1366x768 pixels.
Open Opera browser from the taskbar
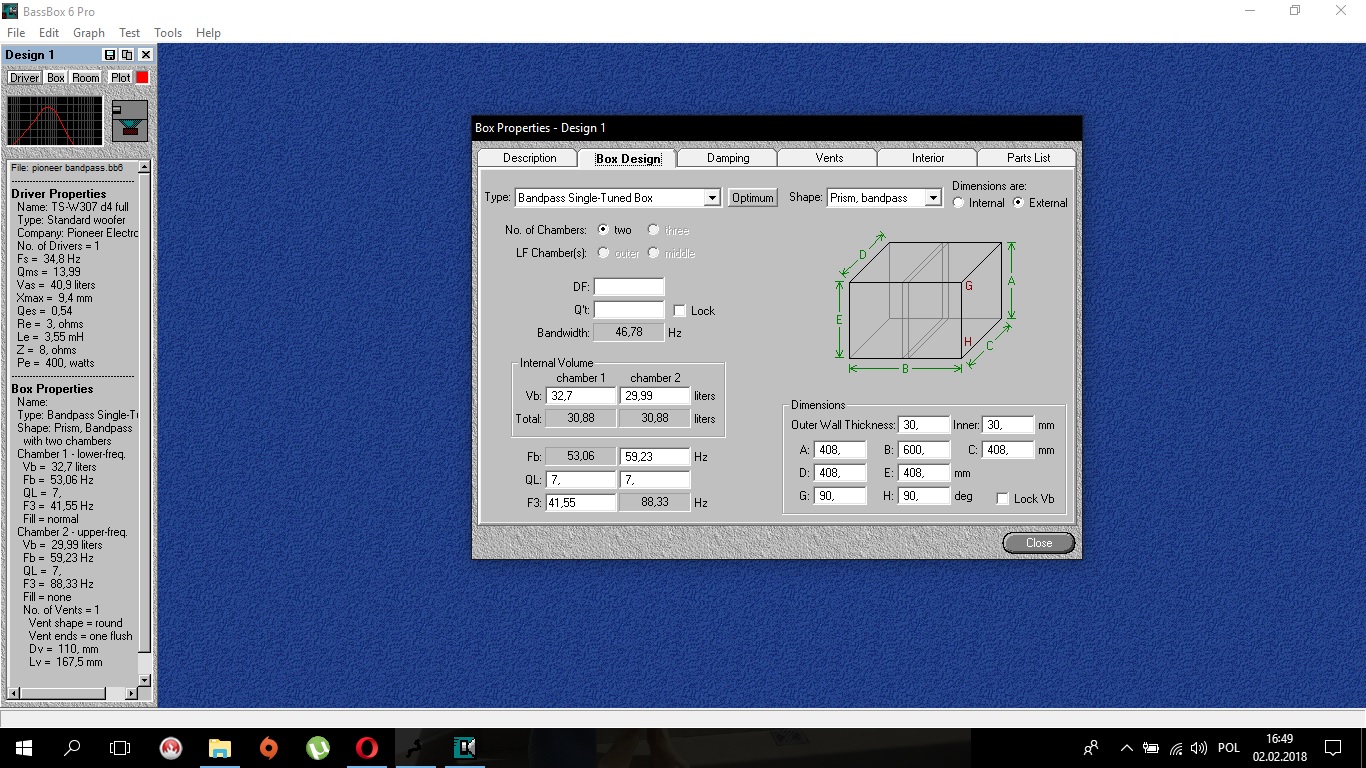pos(367,747)
